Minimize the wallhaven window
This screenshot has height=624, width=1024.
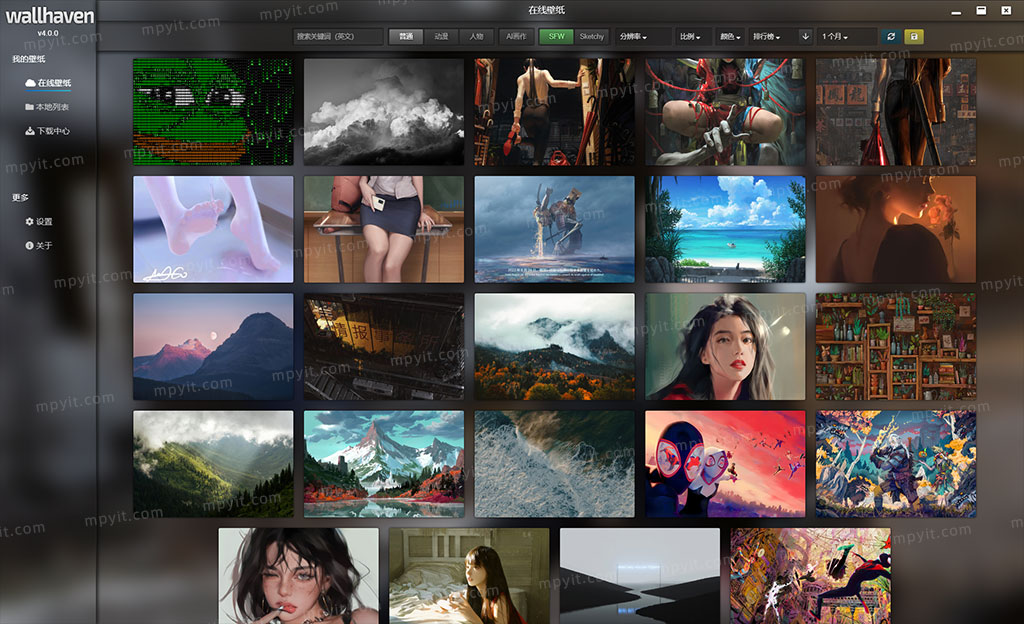pos(956,11)
